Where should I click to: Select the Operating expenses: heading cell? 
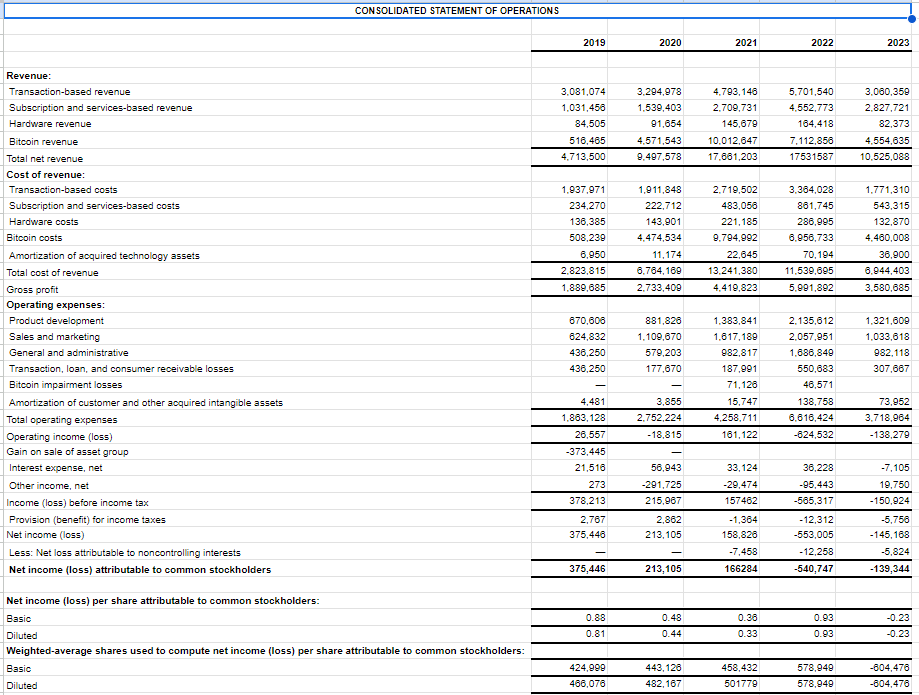(57, 304)
